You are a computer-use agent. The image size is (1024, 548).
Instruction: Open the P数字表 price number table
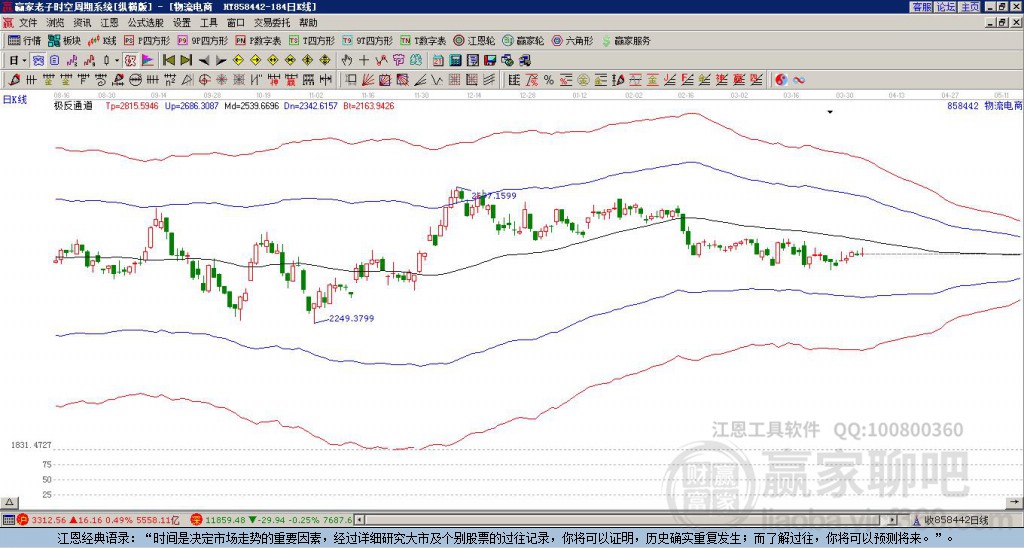click(258, 40)
